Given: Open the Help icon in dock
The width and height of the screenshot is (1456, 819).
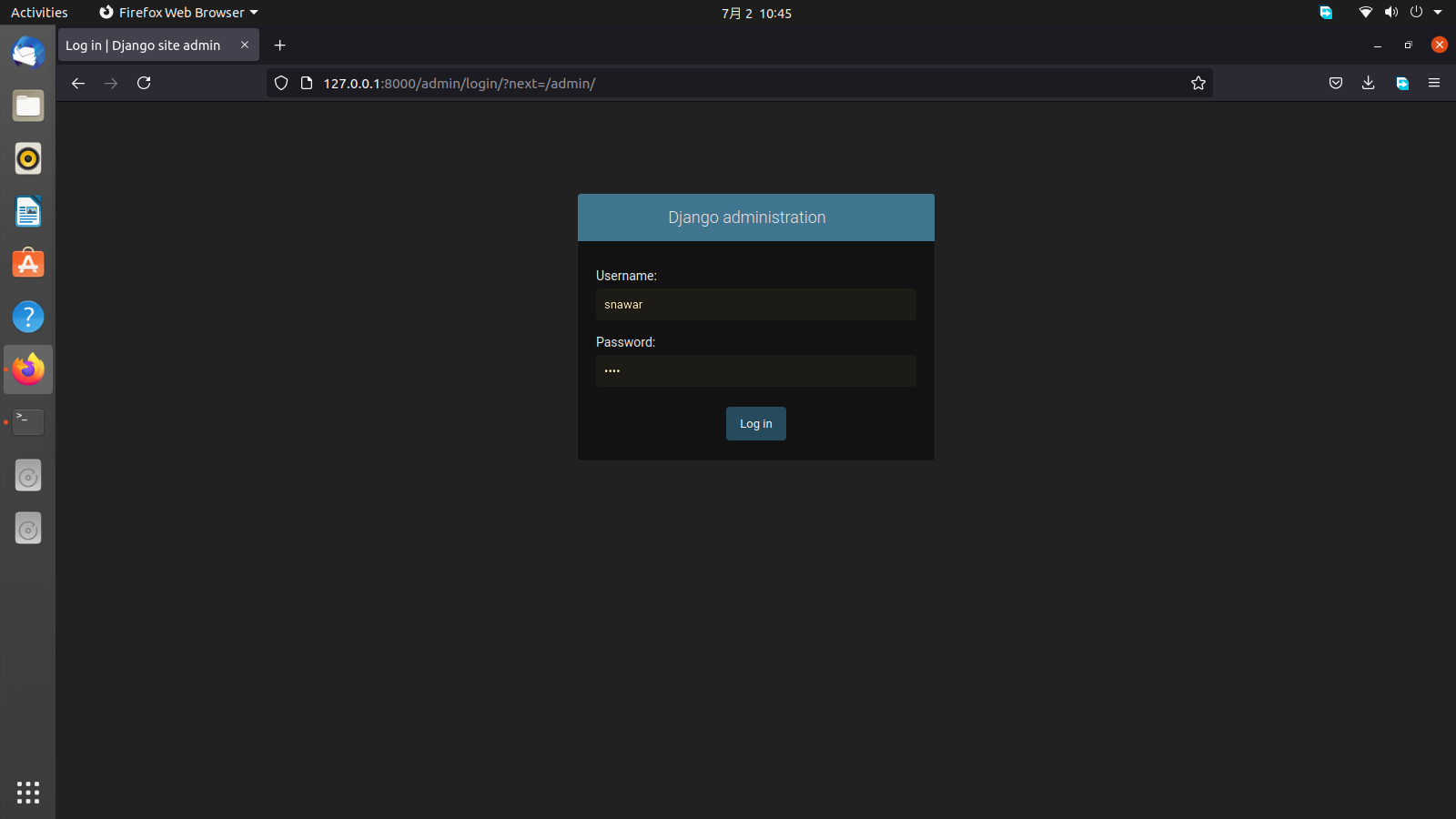Looking at the screenshot, I should (28, 317).
